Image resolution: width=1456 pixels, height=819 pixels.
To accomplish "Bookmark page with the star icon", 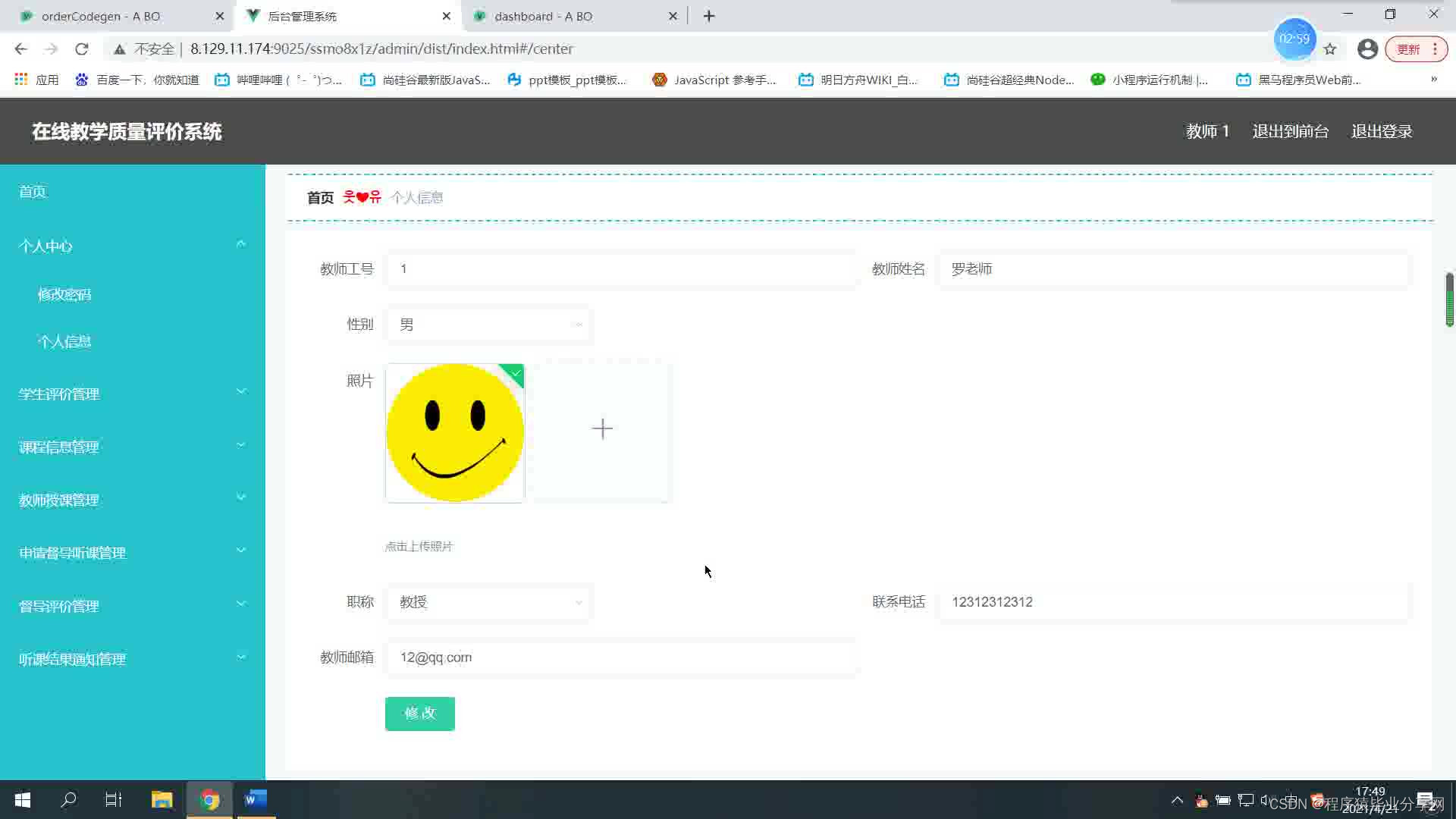I will (1330, 49).
